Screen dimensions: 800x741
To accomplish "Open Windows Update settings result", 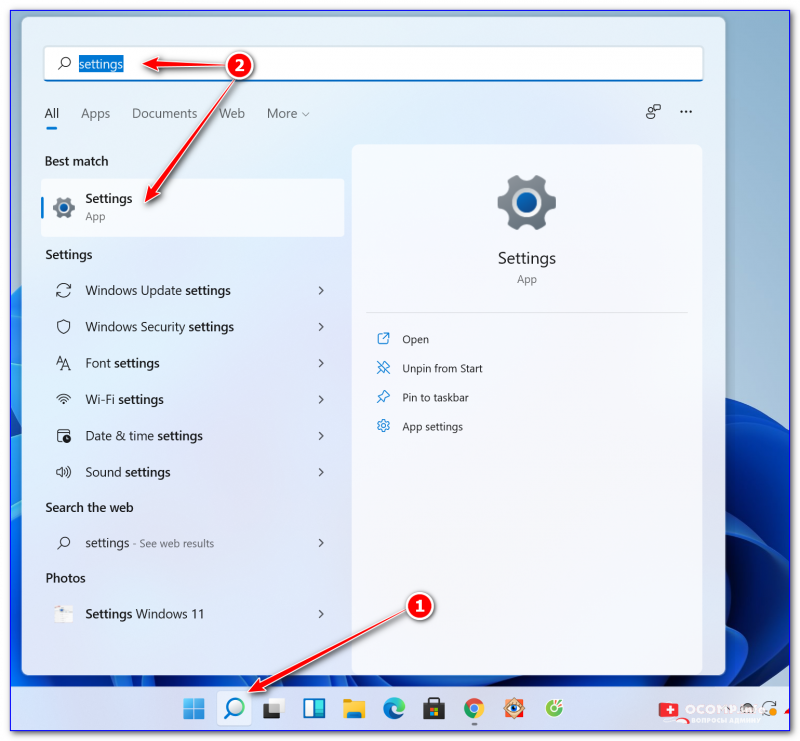I will tap(192, 290).
